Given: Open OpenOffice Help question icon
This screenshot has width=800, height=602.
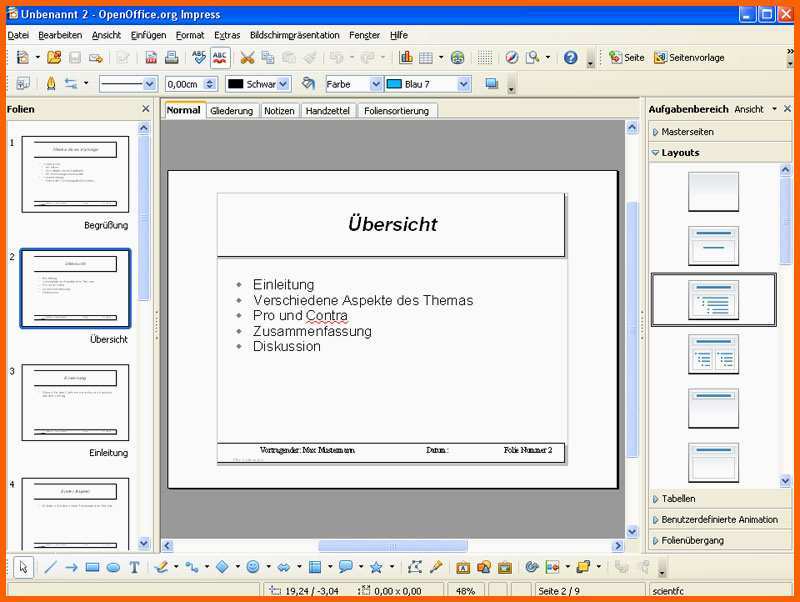Looking at the screenshot, I should tap(570, 58).
